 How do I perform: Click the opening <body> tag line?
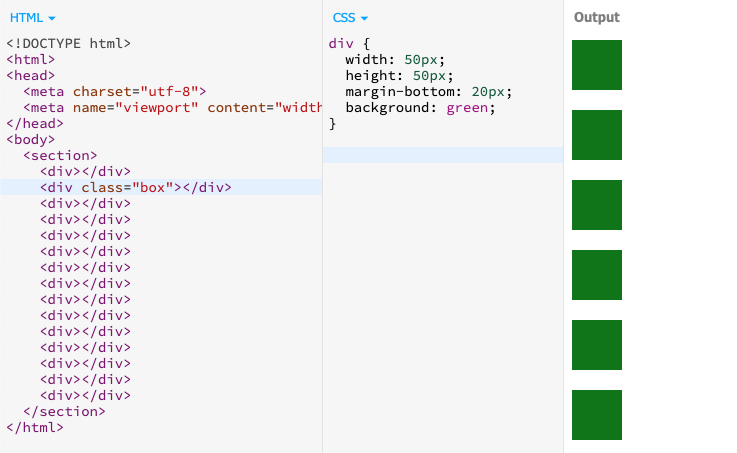coord(31,139)
